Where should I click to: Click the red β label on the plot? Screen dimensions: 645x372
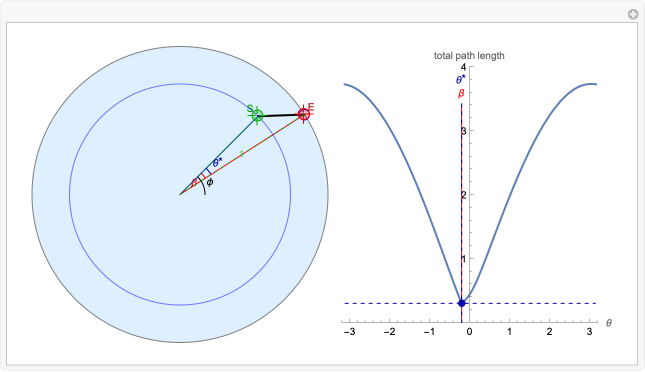click(x=461, y=94)
